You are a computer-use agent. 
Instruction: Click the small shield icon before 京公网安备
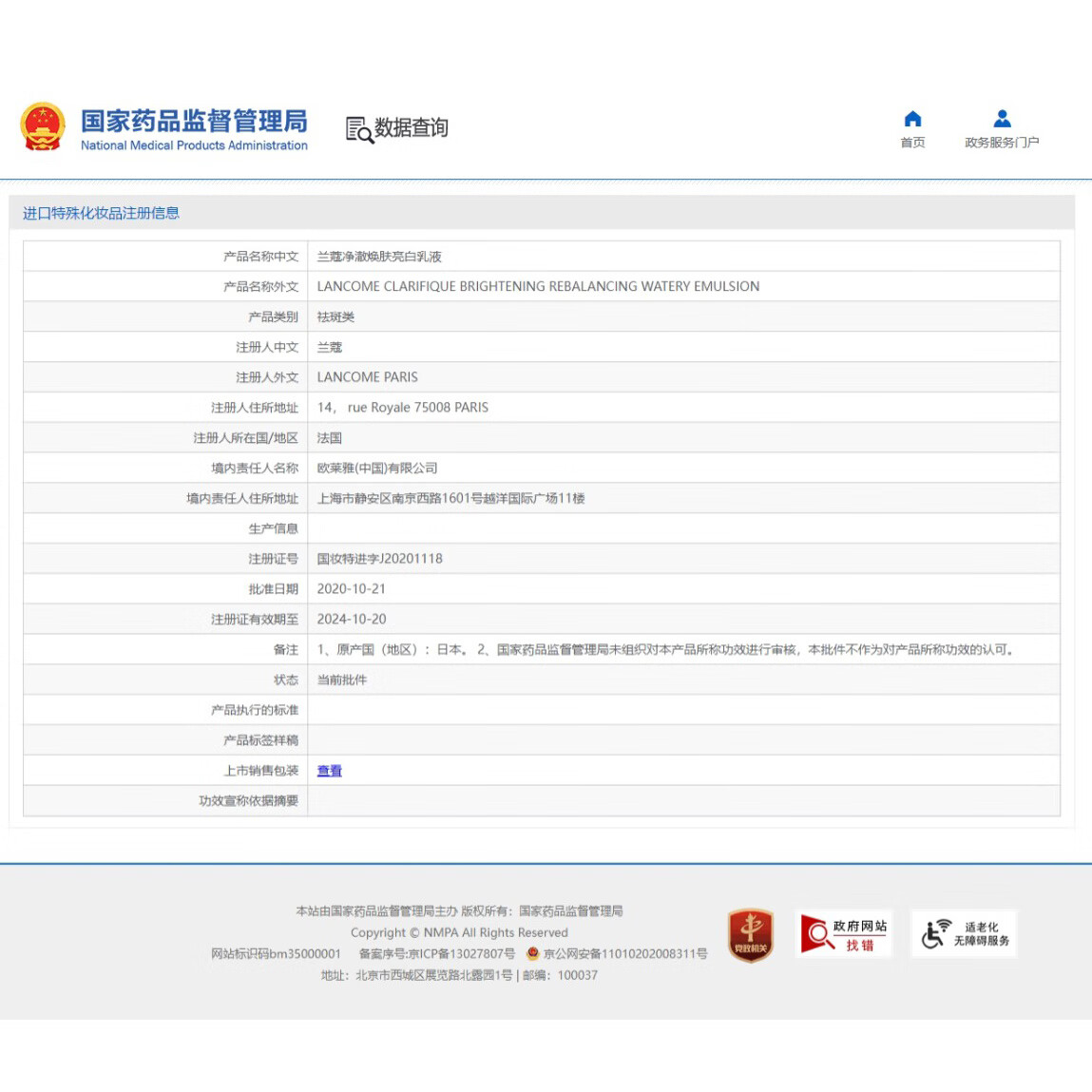coord(531,953)
